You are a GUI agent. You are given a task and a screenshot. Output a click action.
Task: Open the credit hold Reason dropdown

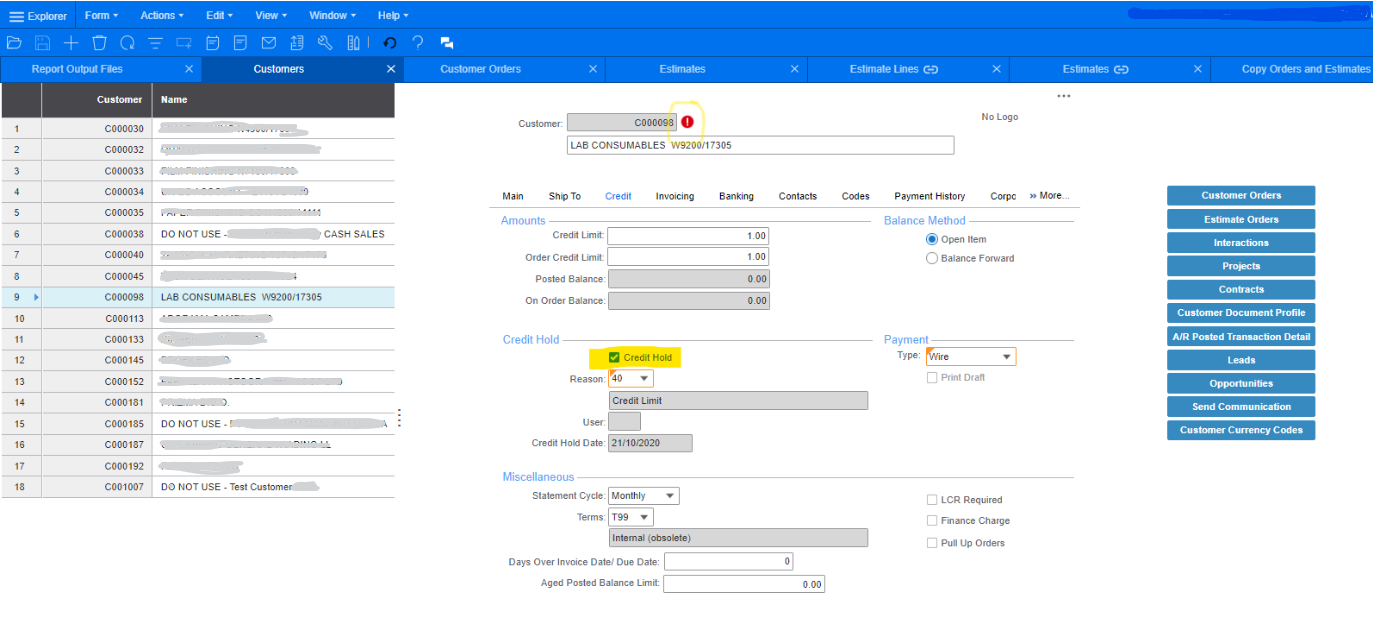pyautogui.click(x=644, y=379)
